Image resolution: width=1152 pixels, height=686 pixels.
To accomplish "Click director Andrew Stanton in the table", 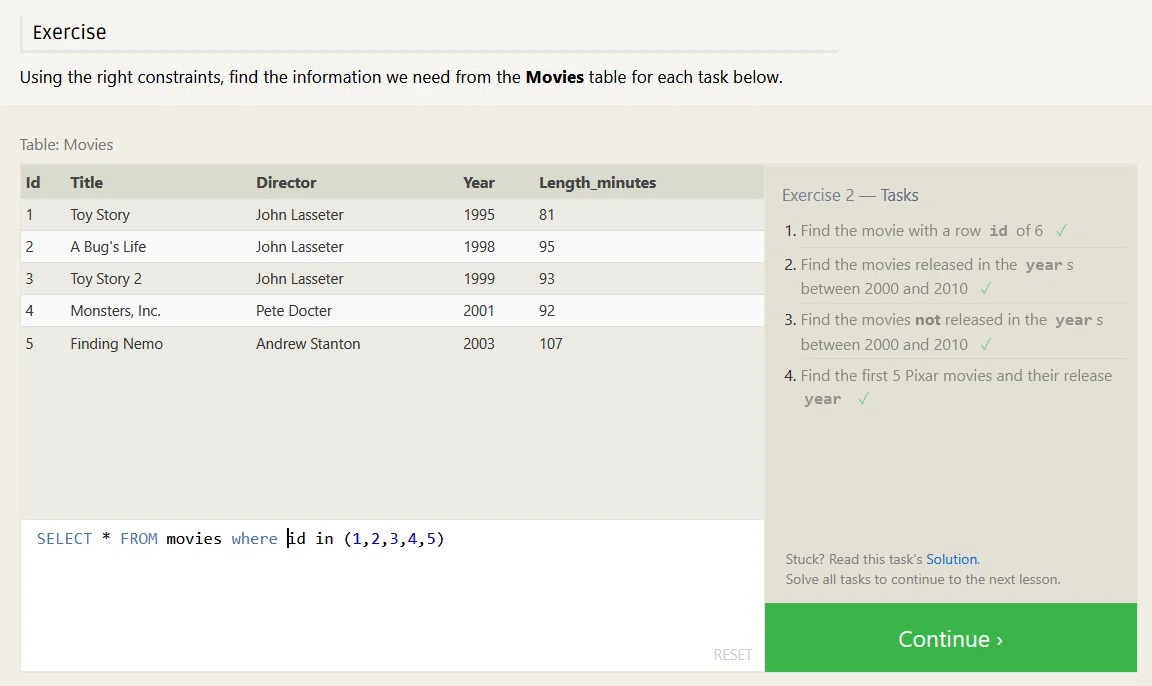I will click(x=308, y=344).
